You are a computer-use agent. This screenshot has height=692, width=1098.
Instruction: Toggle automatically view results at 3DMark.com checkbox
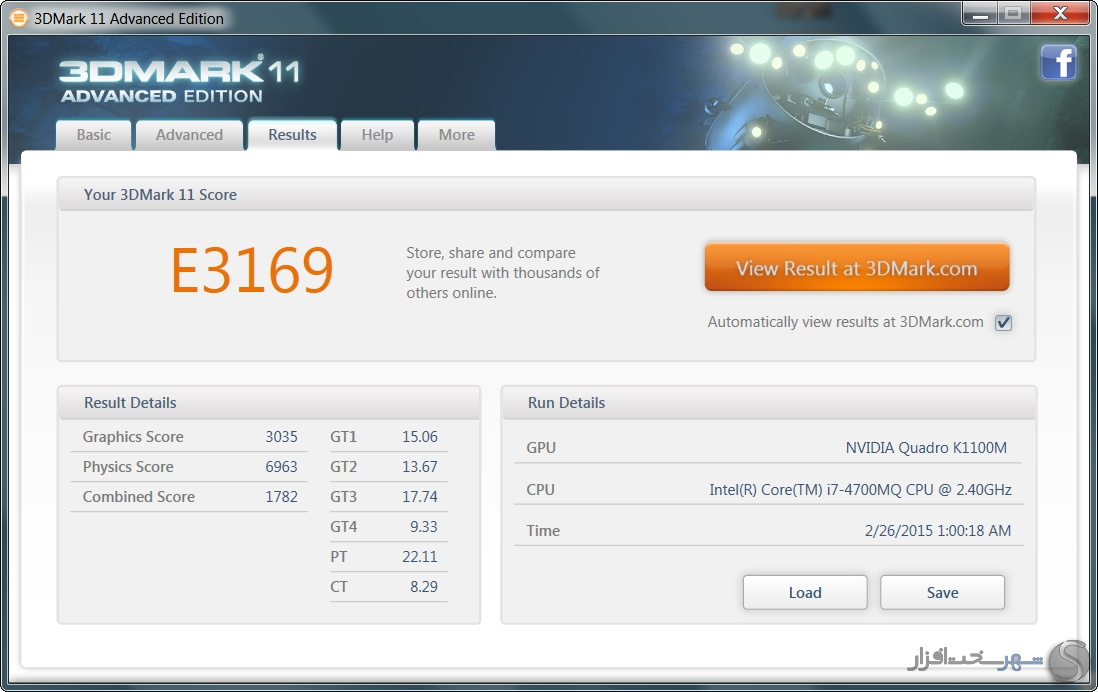tap(1003, 322)
